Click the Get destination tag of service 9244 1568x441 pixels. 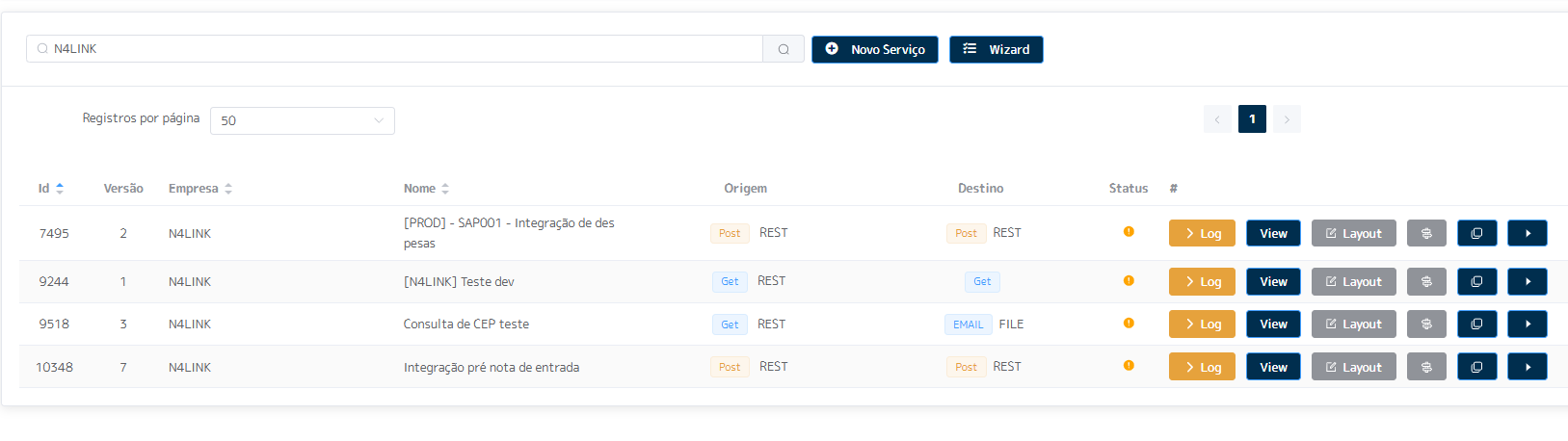(982, 281)
